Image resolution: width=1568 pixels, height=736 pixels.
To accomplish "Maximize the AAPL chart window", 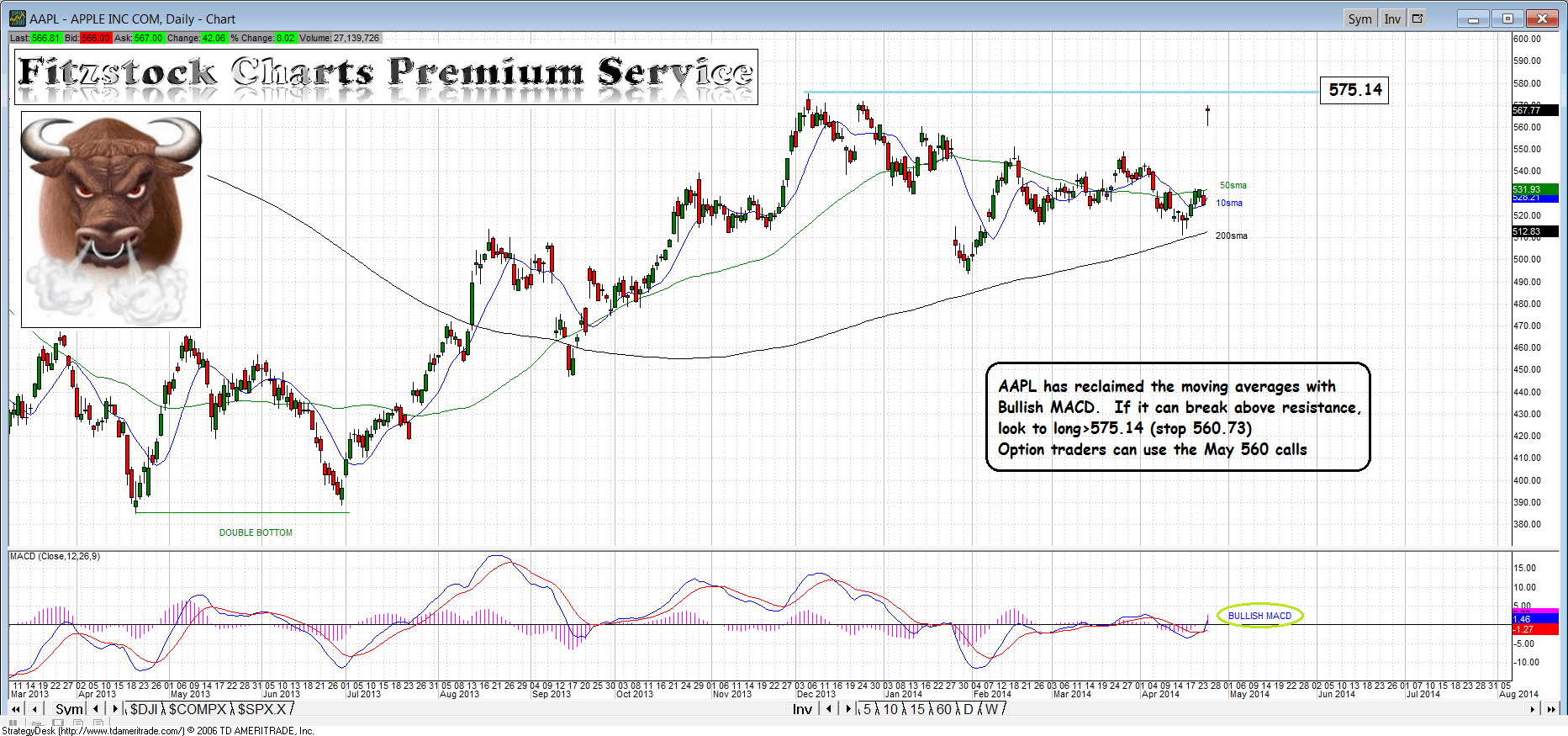I will (1507, 19).
